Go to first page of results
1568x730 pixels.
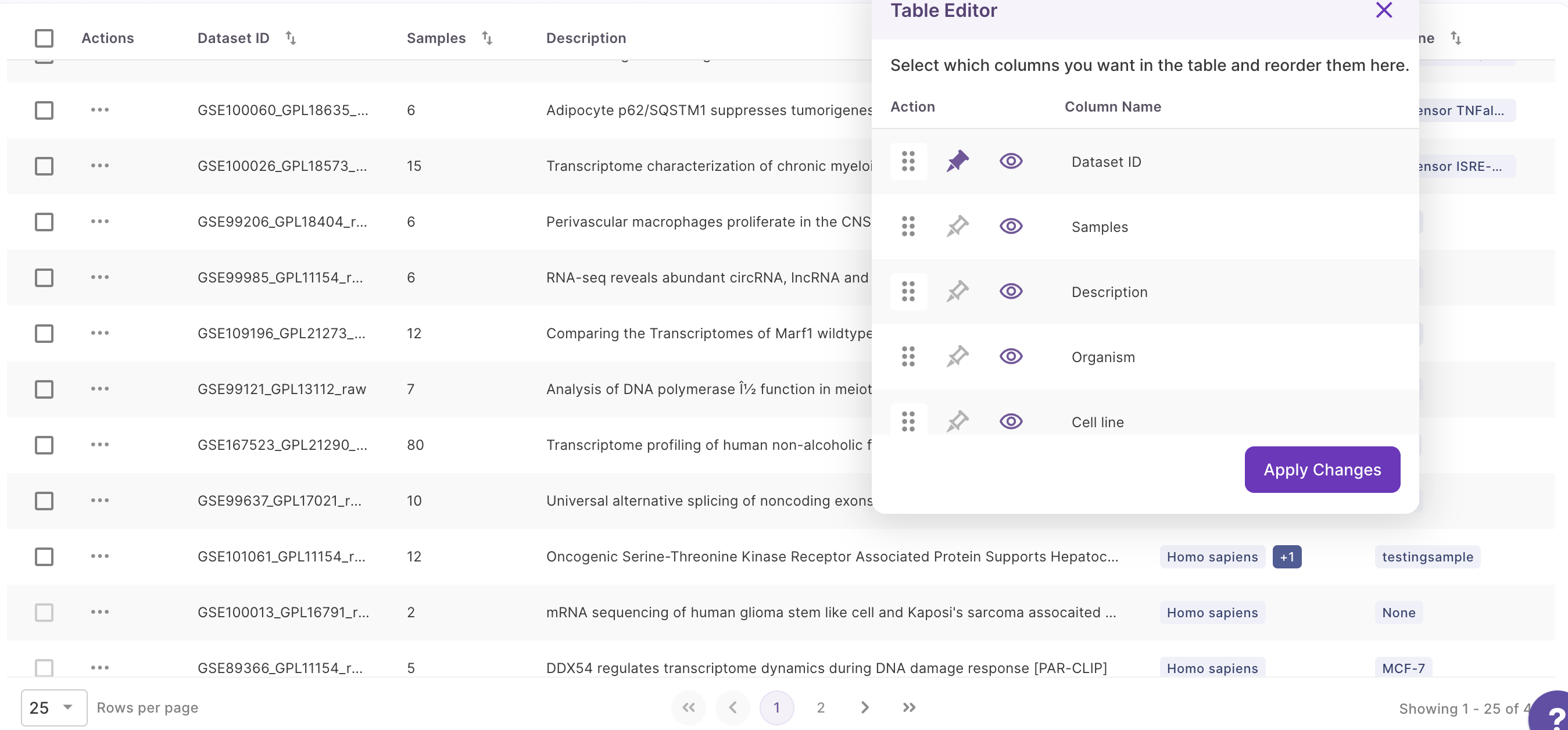coord(689,707)
